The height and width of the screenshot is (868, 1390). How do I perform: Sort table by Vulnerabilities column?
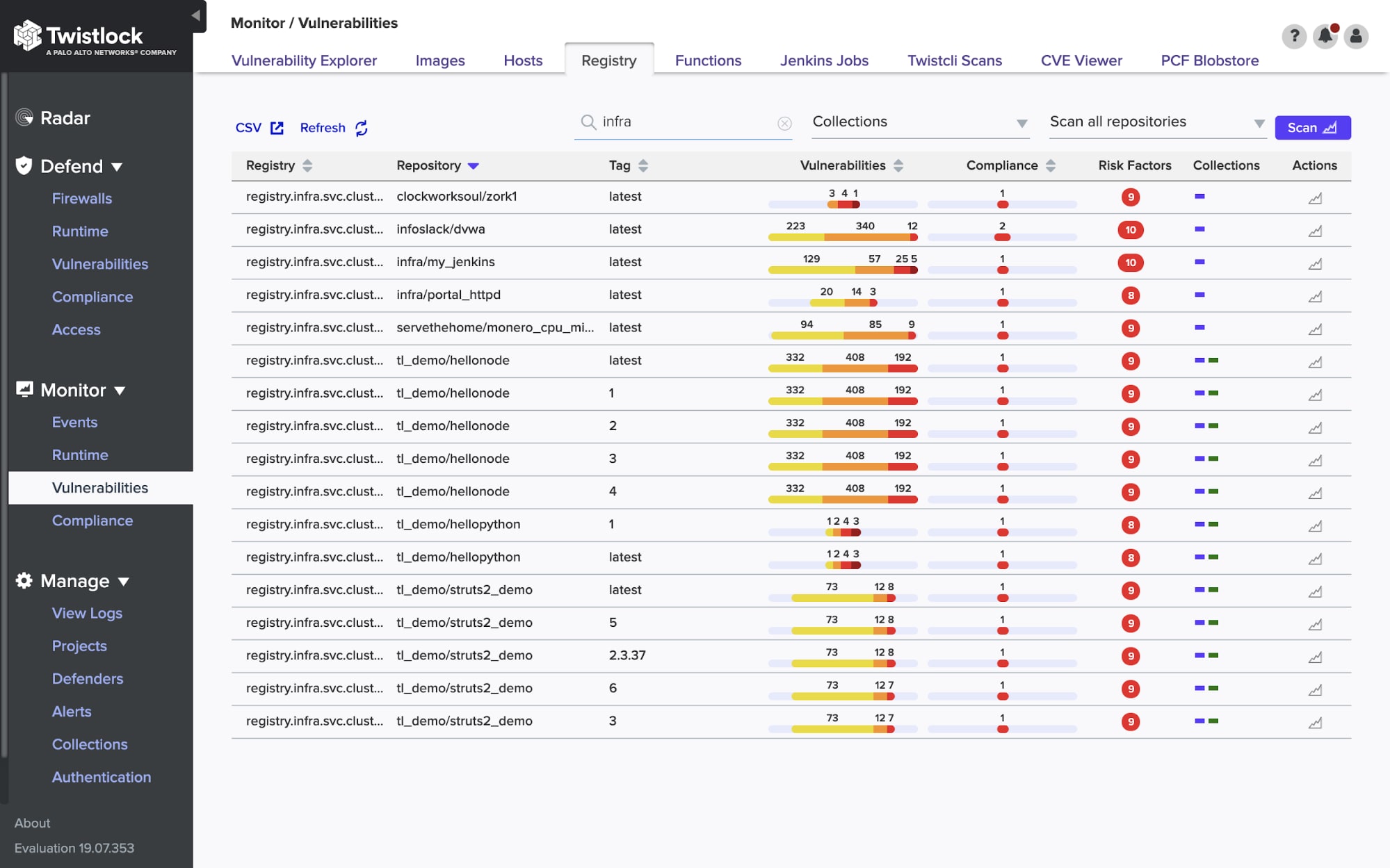pyautogui.click(x=898, y=165)
